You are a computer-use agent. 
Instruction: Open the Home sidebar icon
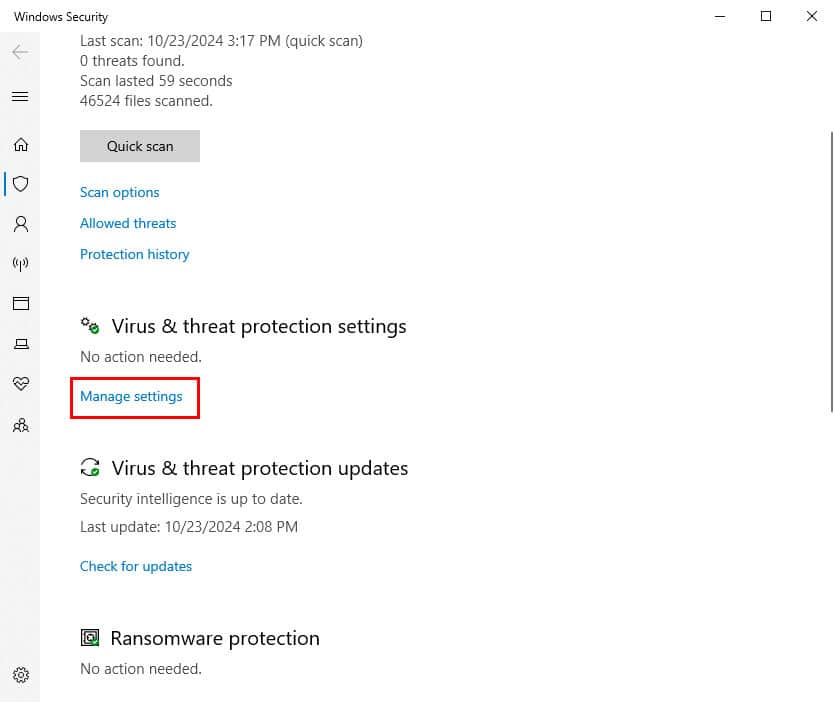(x=21, y=145)
